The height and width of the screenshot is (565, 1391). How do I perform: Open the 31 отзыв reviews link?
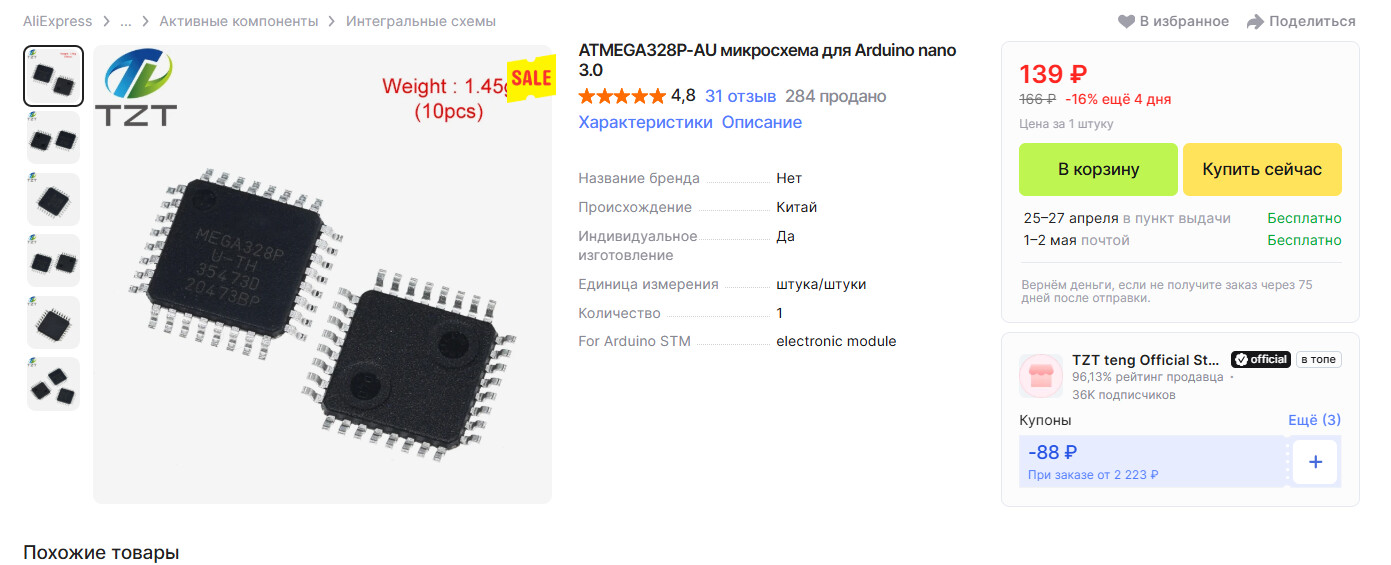point(740,96)
